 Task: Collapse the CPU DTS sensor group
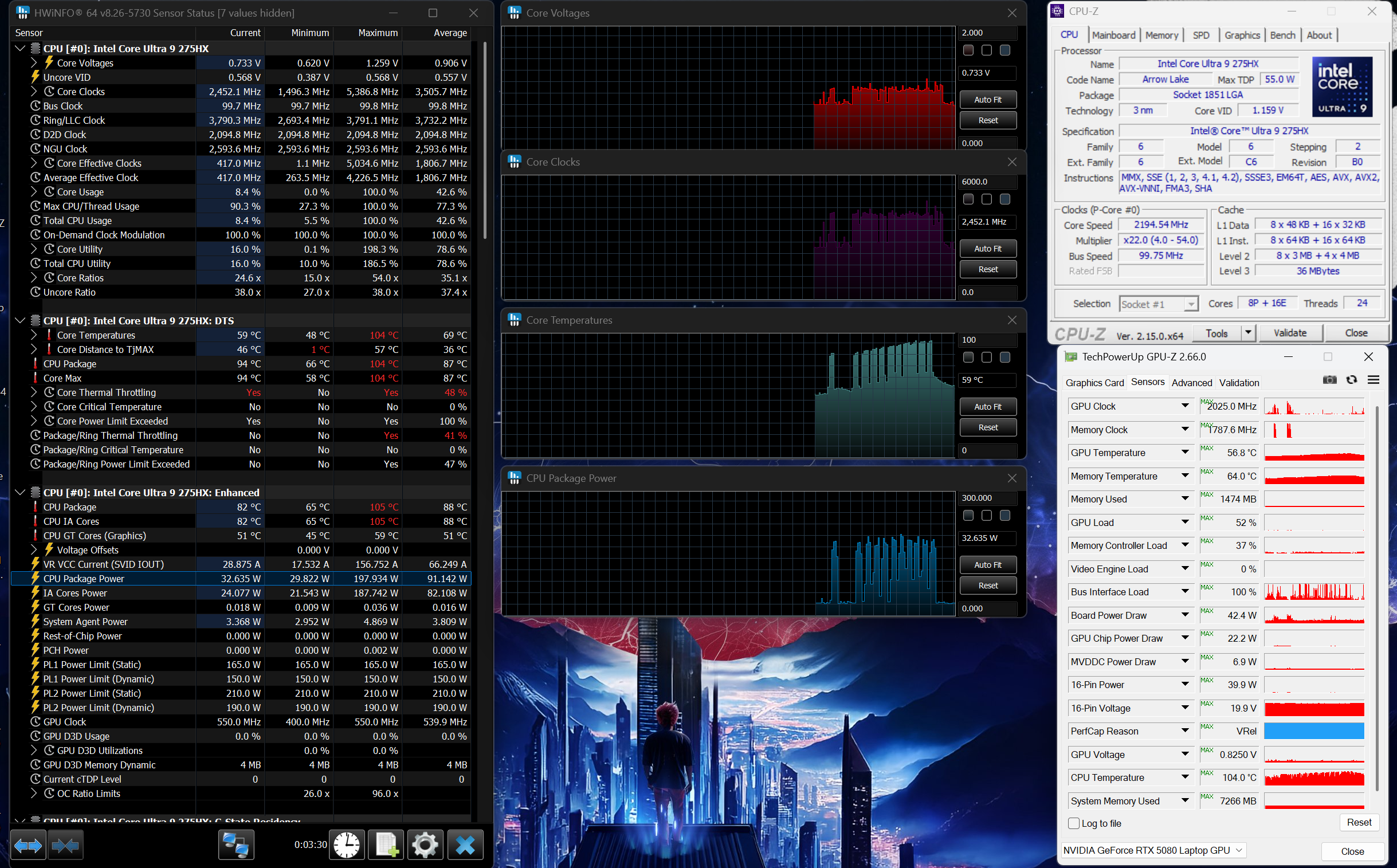tap(19, 320)
